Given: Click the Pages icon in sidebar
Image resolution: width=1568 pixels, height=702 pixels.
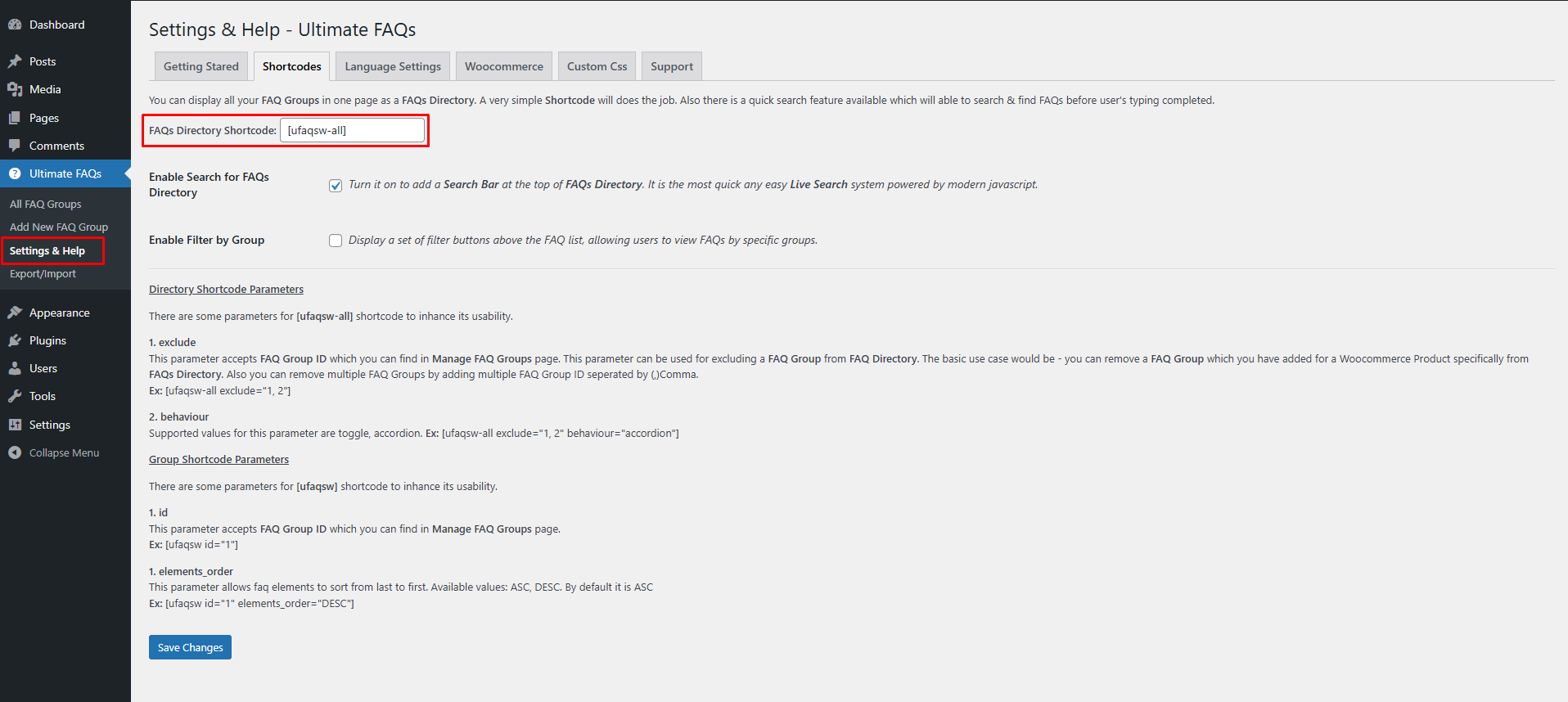Looking at the screenshot, I should pos(15,118).
